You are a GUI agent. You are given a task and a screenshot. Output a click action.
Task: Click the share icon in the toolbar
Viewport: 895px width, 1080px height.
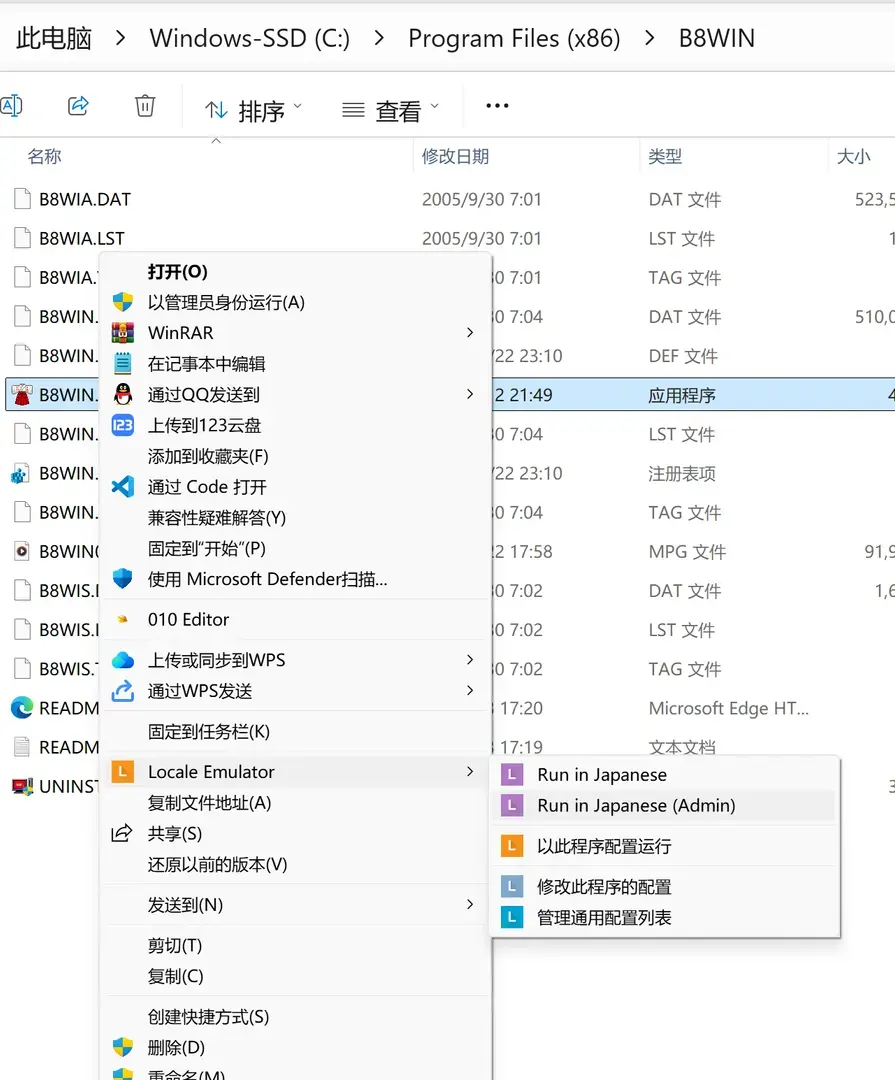tap(78, 106)
